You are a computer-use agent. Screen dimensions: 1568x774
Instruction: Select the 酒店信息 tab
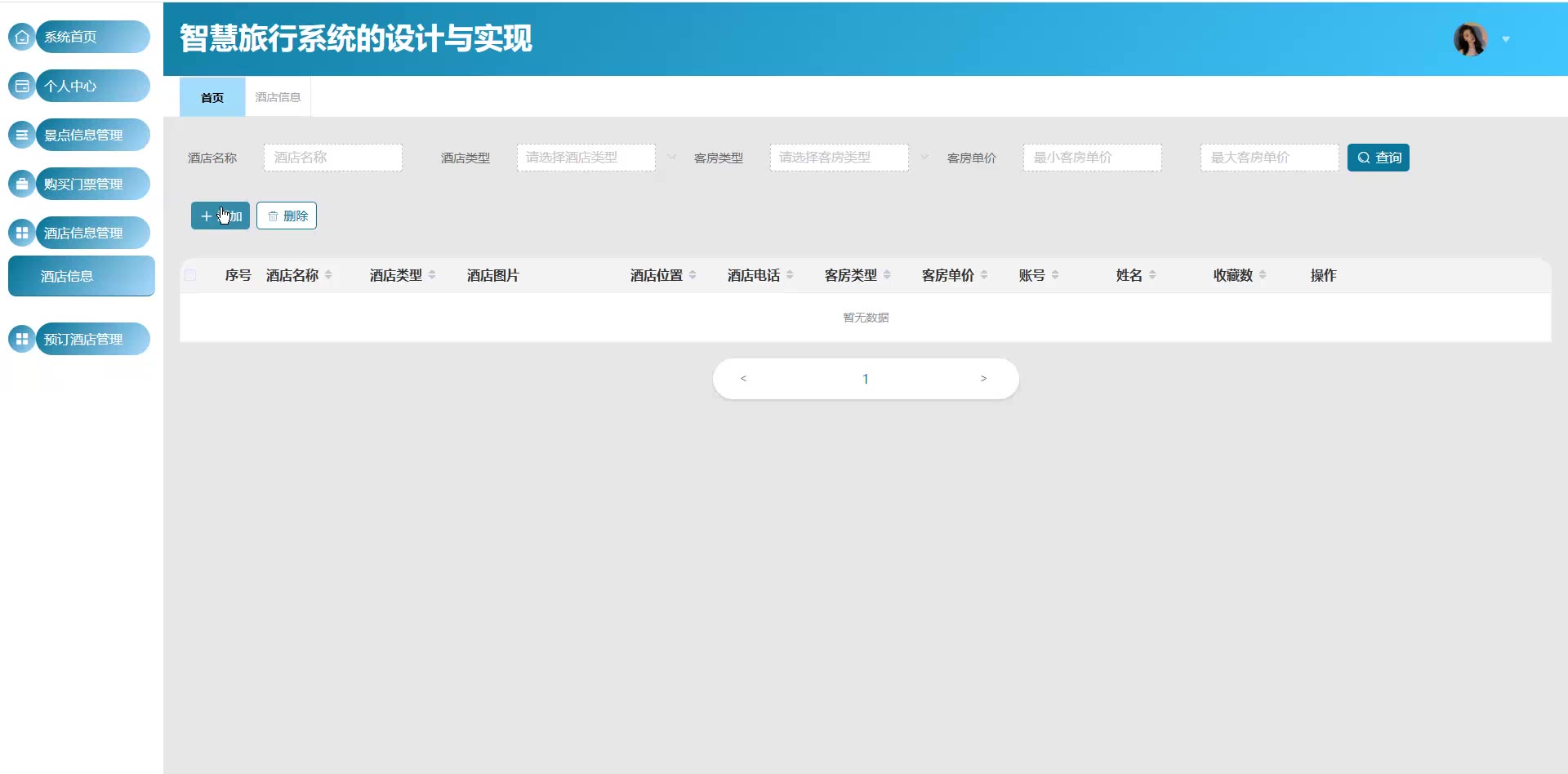[278, 97]
